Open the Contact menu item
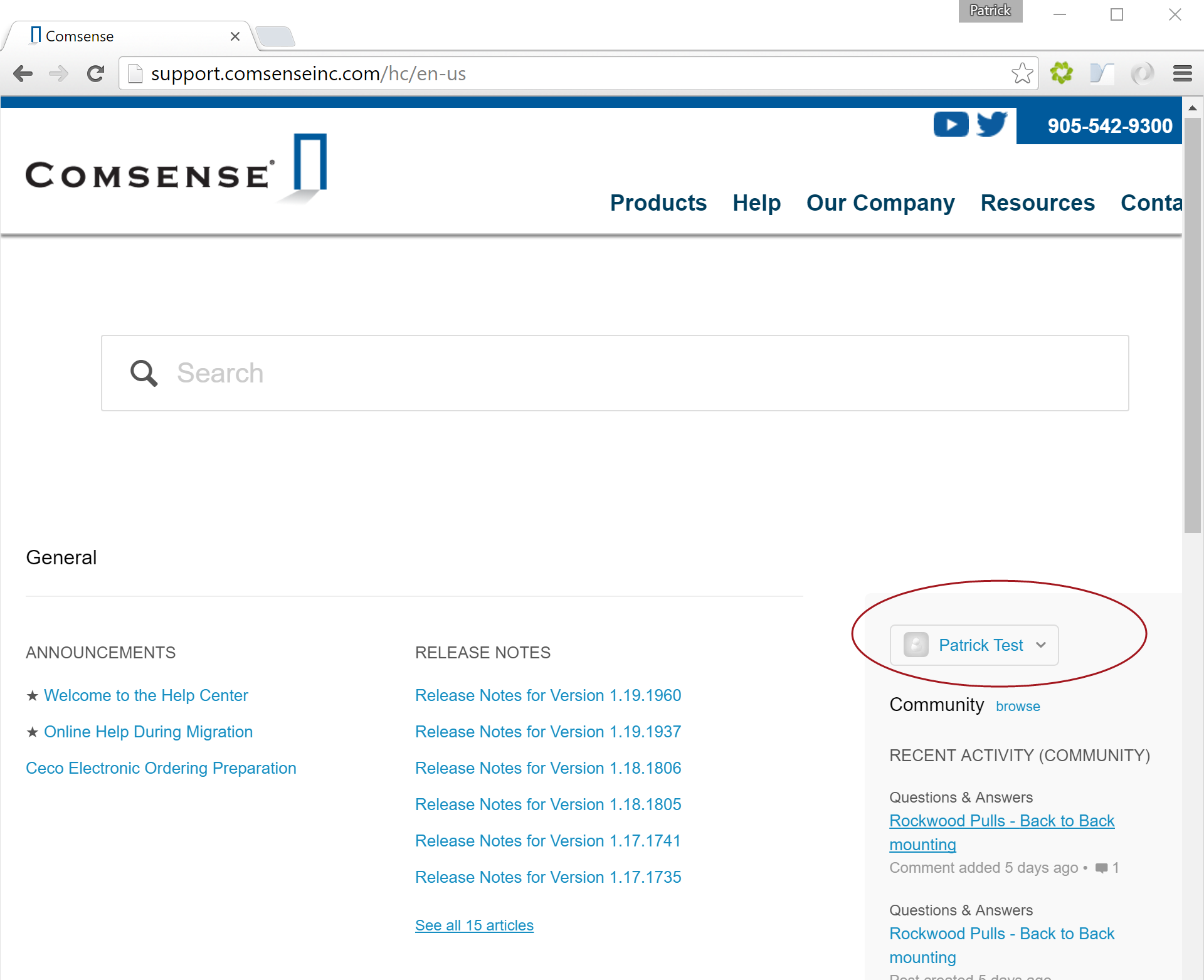This screenshot has height=980, width=1204. 1151,203
